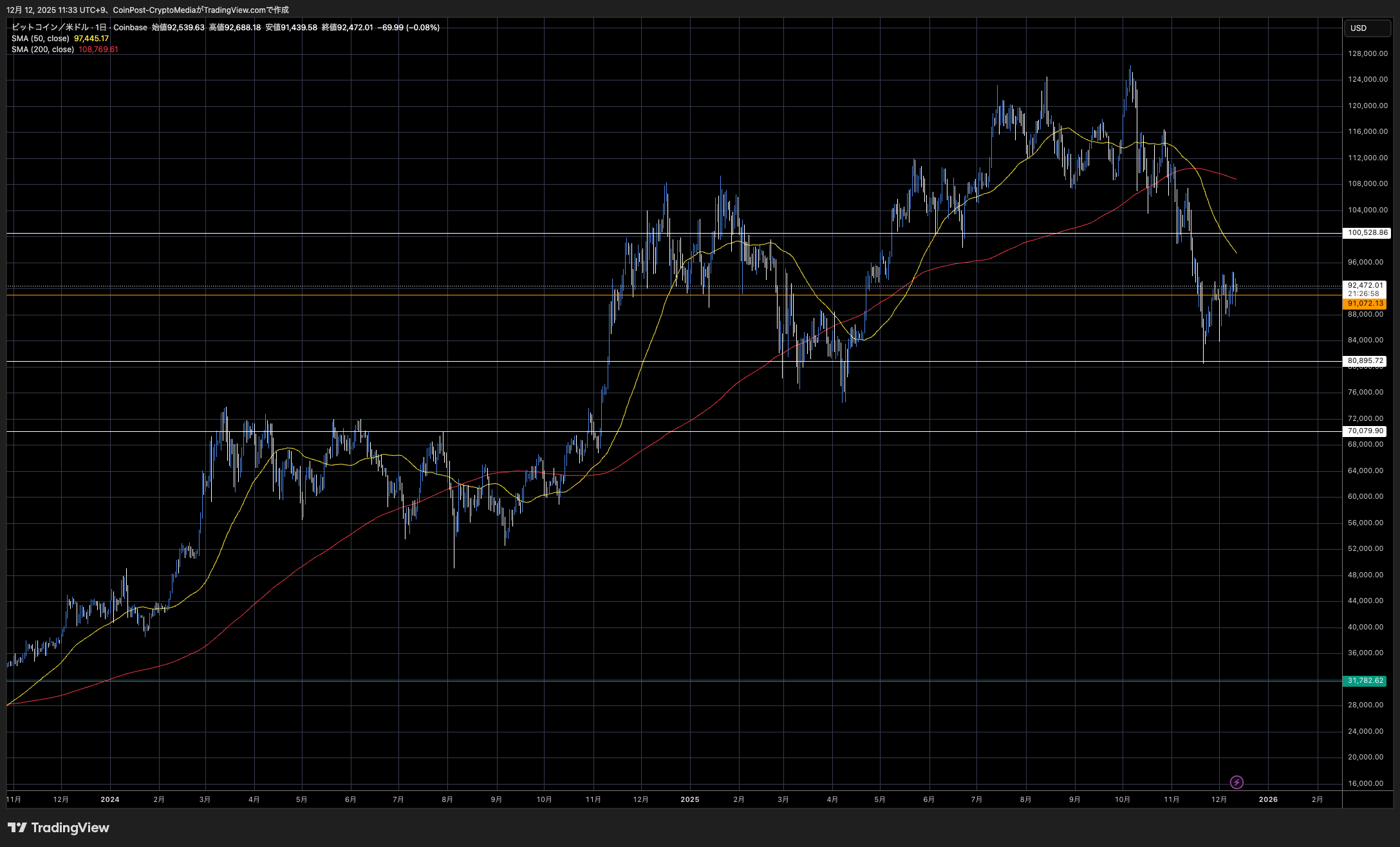Select the SMA (200, close) legend

coord(42,50)
